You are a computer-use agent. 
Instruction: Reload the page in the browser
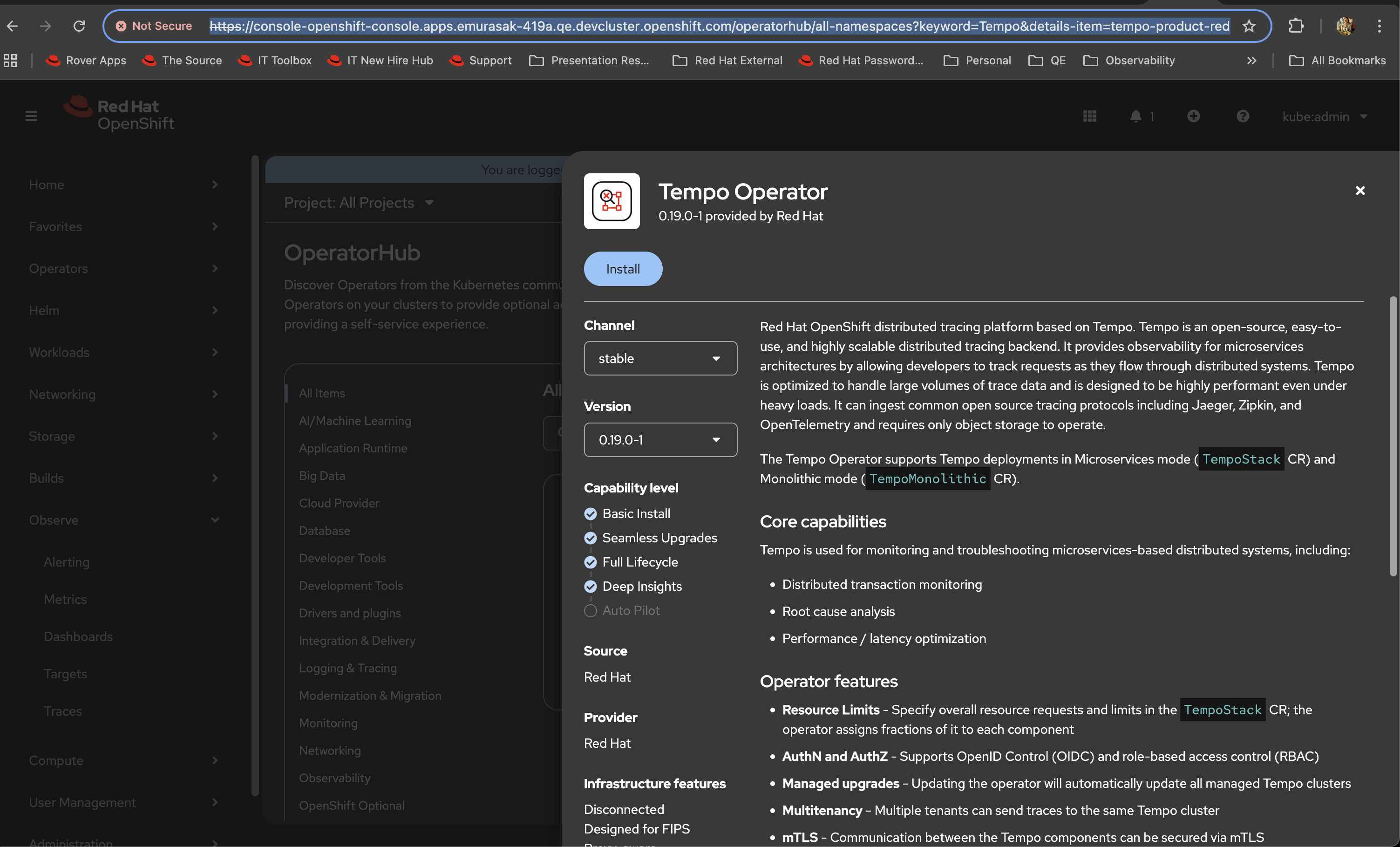80,26
